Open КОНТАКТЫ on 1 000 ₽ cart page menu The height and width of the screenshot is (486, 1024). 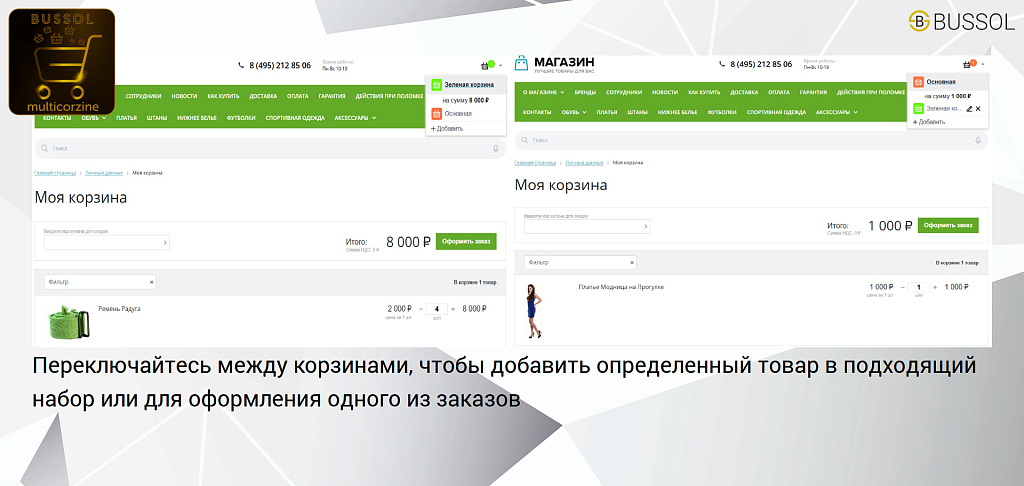[537, 112]
